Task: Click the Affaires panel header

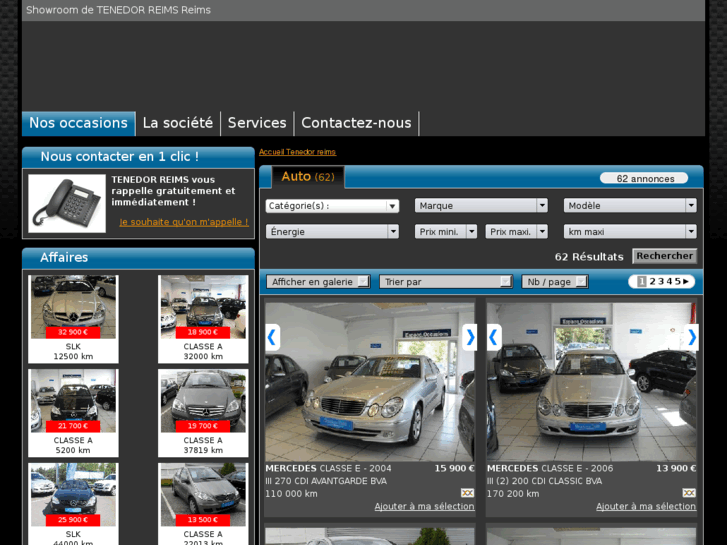Action: click(x=138, y=257)
